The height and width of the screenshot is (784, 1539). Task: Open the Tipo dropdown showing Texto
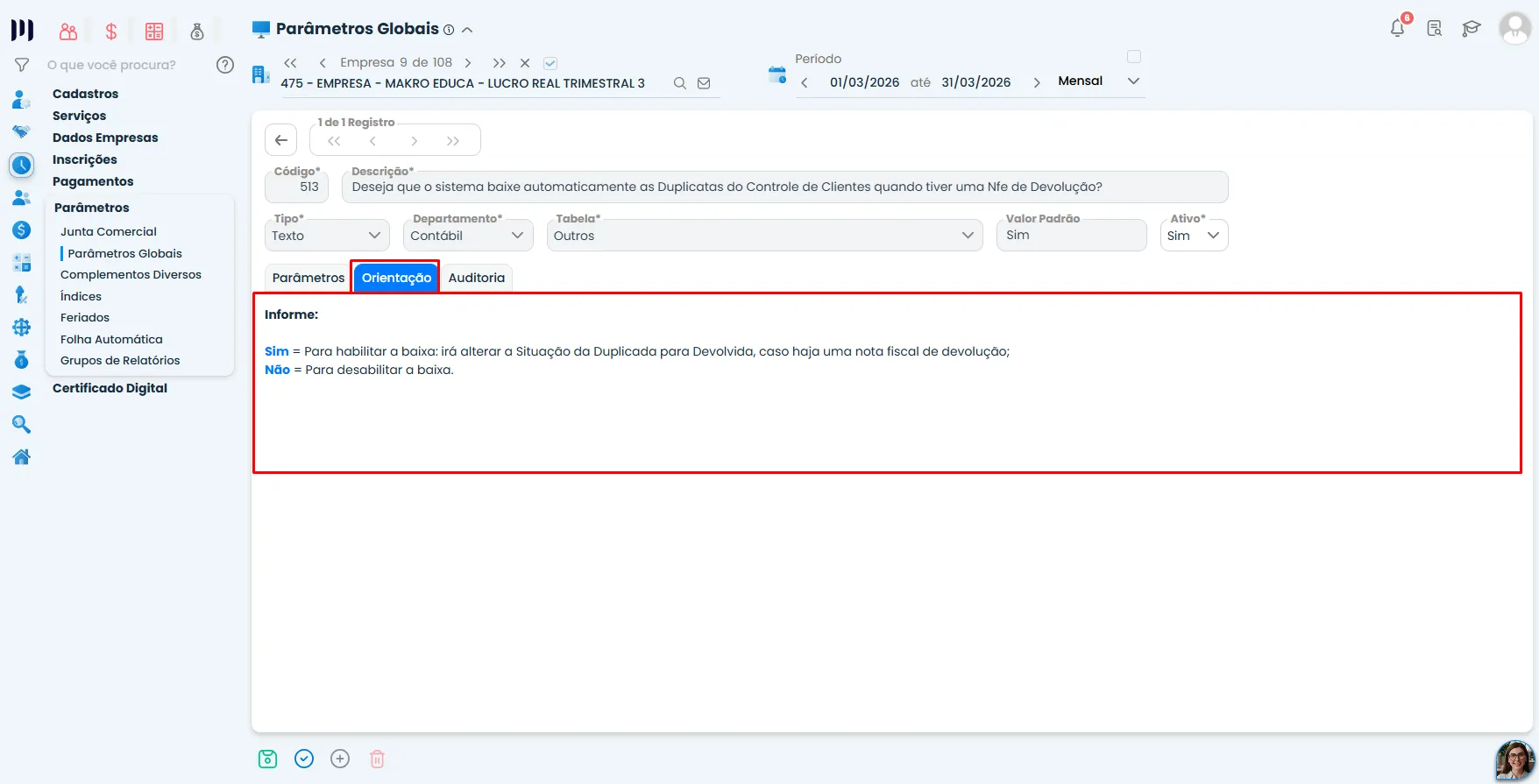coord(326,235)
